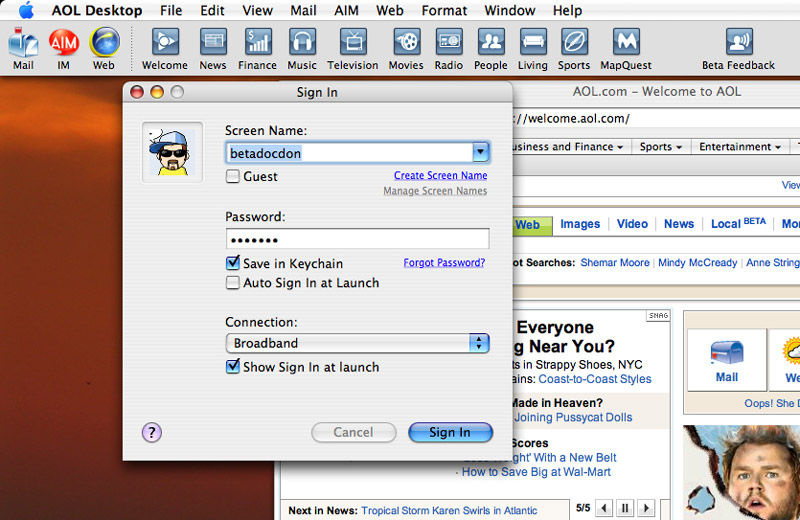This screenshot has height=520, width=800.
Task: Switch to the Local BETA search tab
Action: click(738, 223)
